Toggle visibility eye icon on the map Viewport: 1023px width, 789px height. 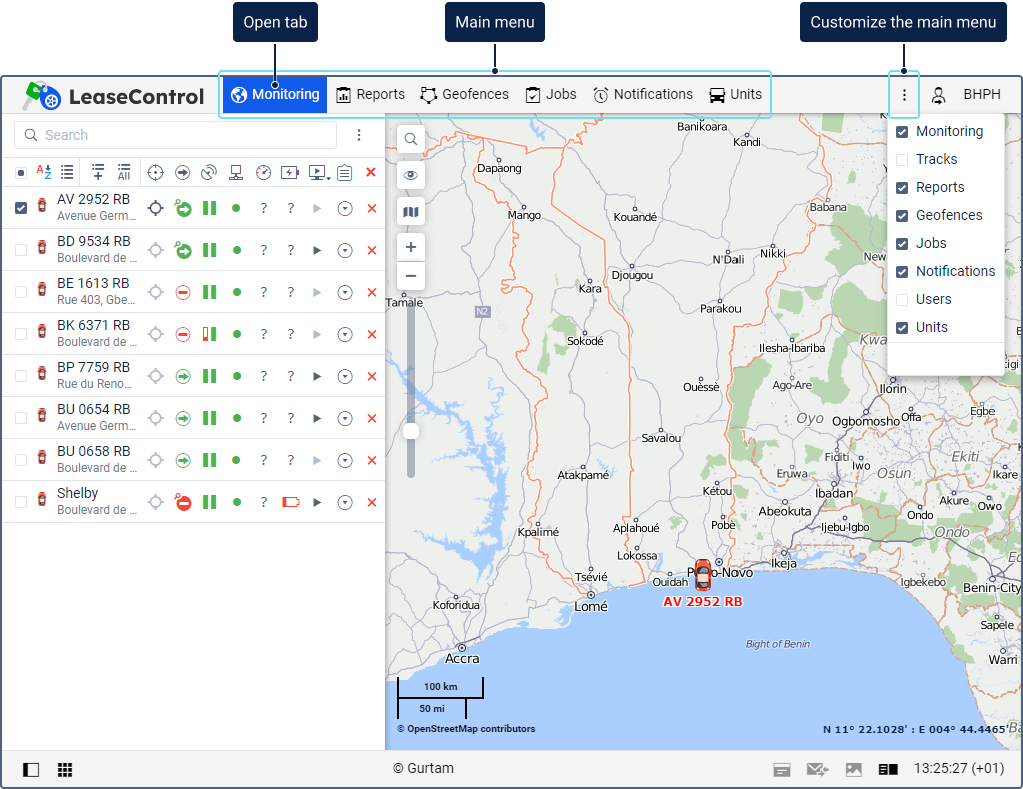tap(411, 176)
